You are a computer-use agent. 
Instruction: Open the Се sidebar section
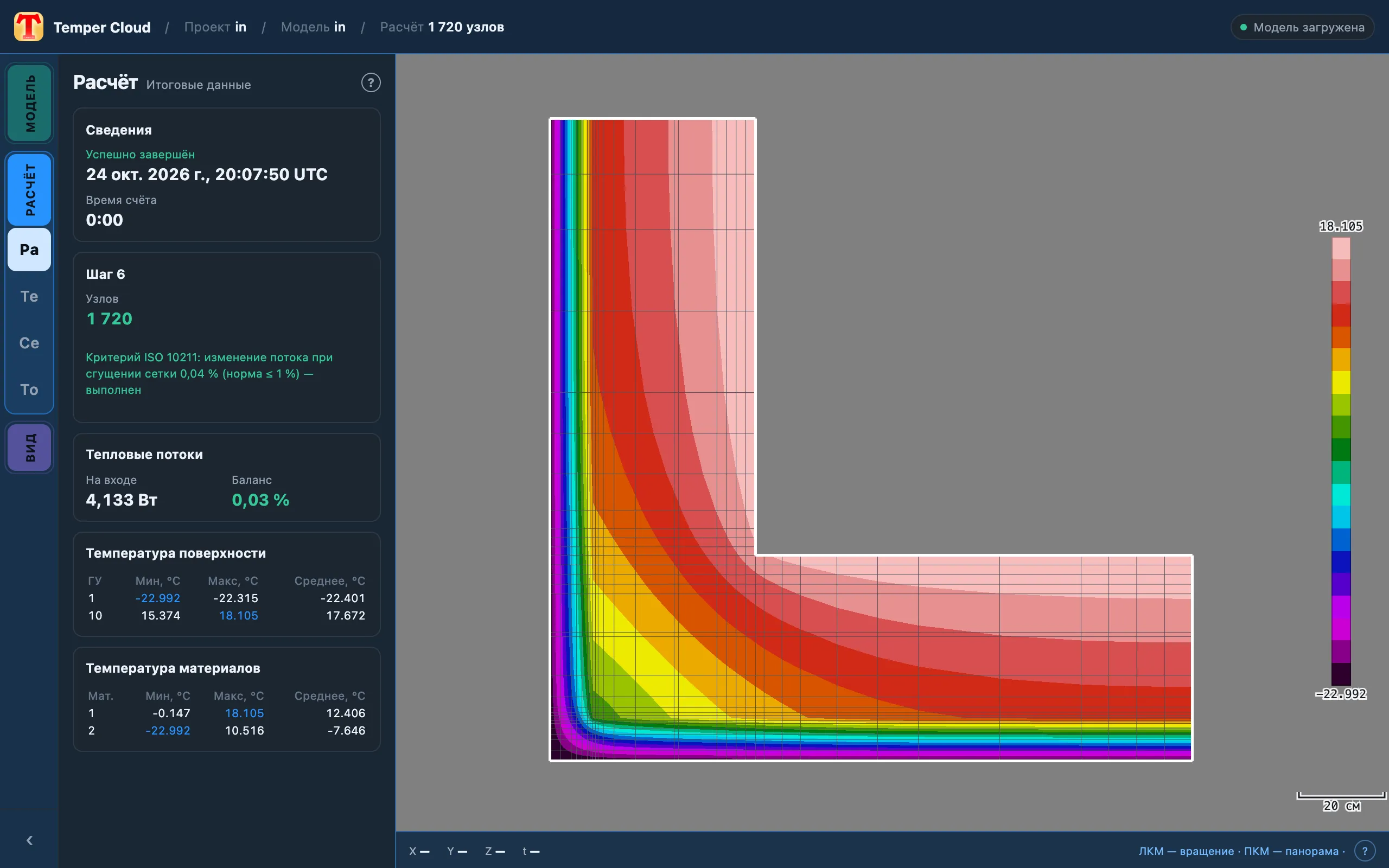(29, 343)
